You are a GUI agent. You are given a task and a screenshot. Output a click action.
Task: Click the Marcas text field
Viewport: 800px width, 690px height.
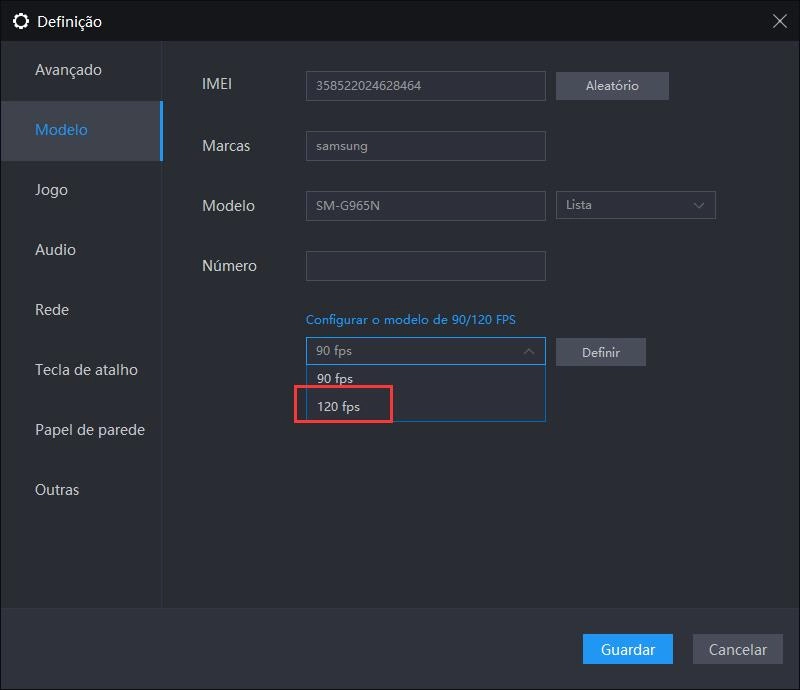pyautogui.click(x=425, y=146)
